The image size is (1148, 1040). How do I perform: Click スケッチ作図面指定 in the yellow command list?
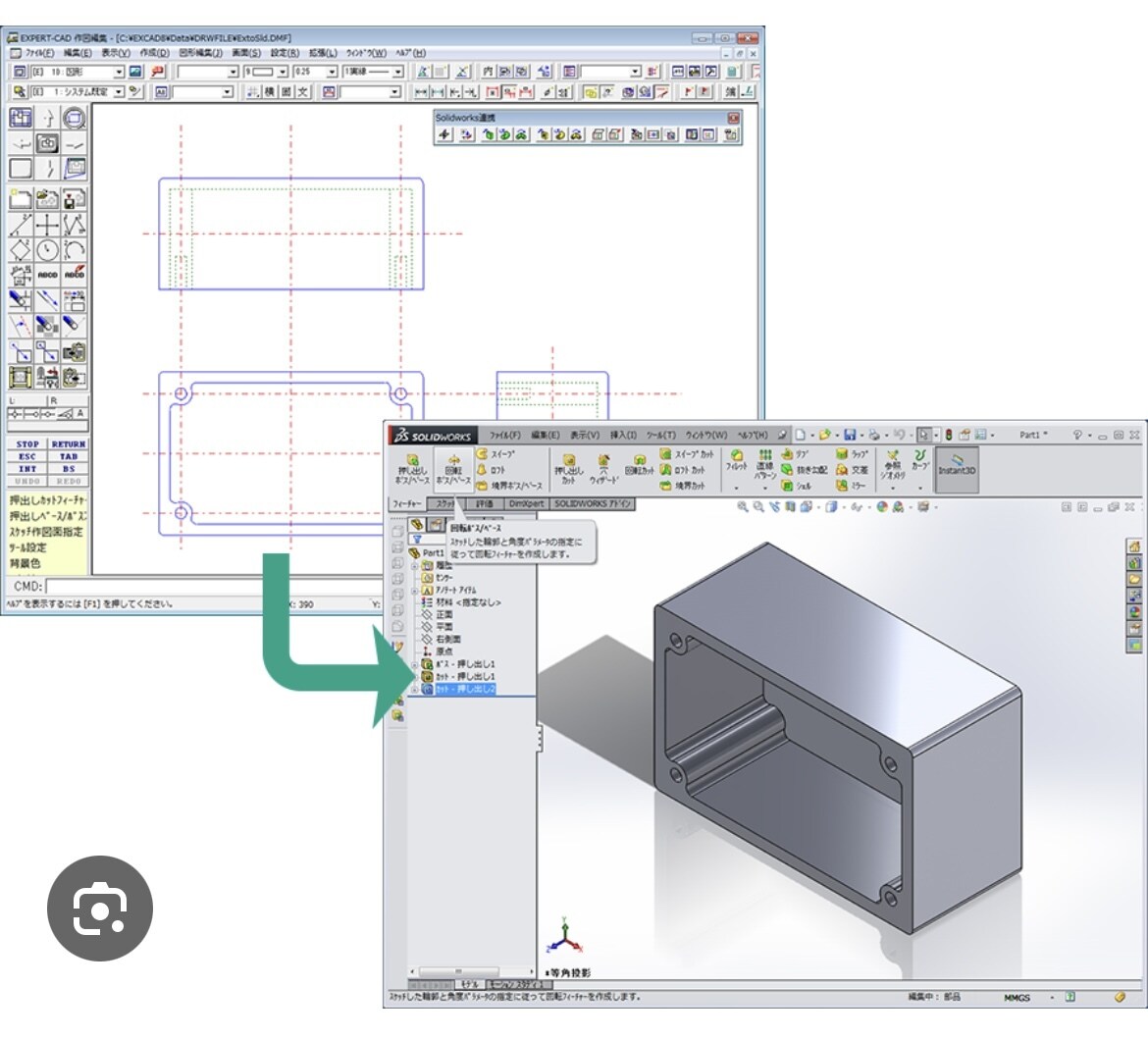45,532
